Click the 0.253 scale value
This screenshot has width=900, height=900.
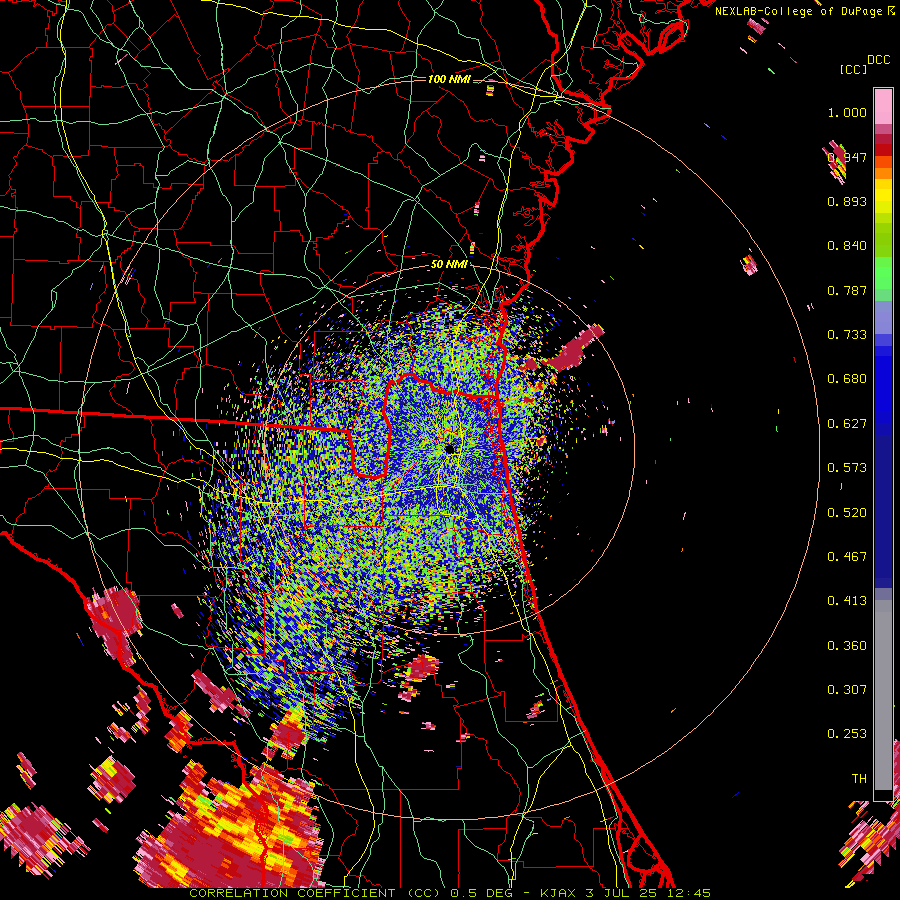click(x=847, y=734)
